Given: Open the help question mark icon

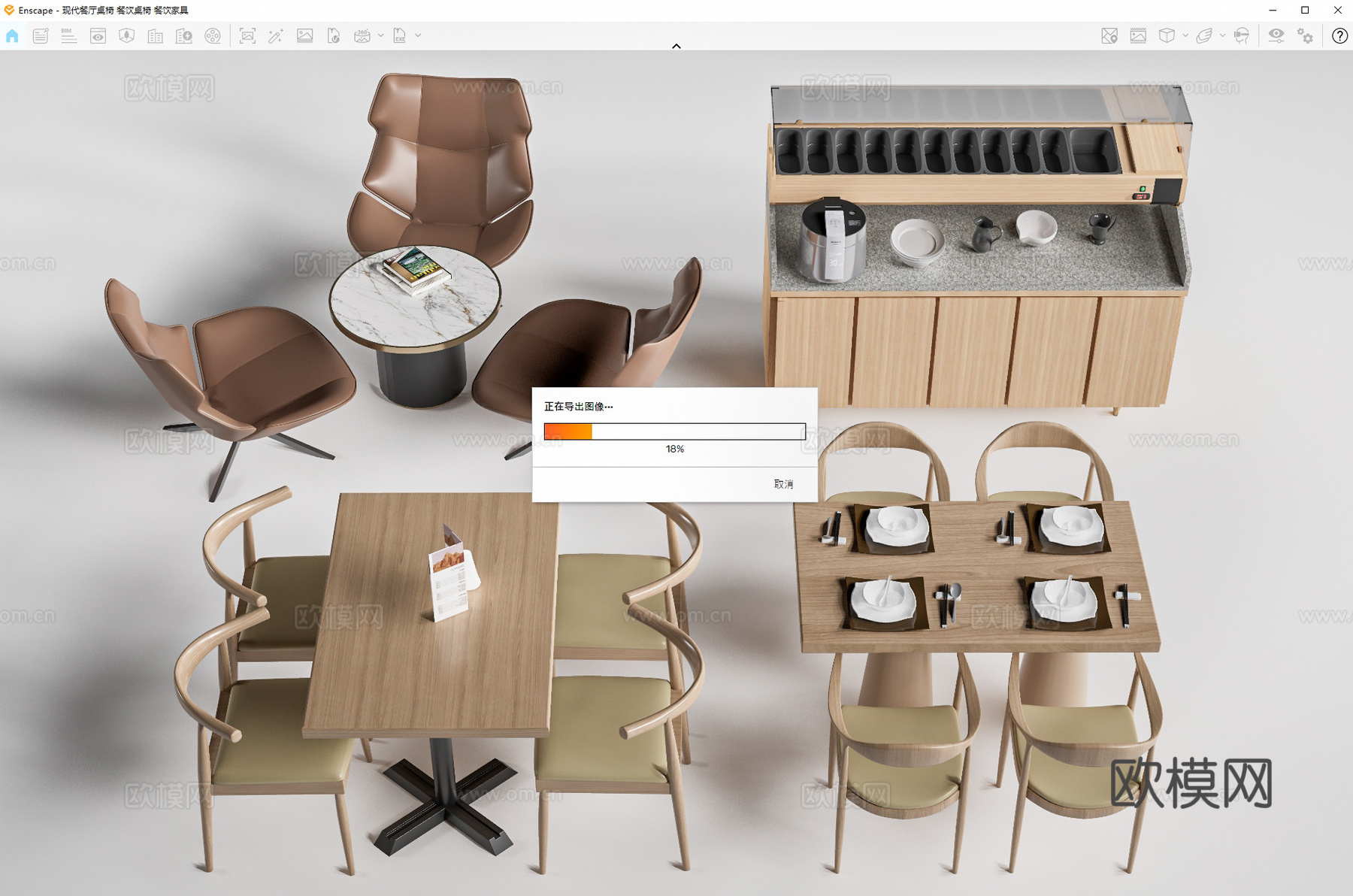Looking at the screenshot, I should 1339,36.
